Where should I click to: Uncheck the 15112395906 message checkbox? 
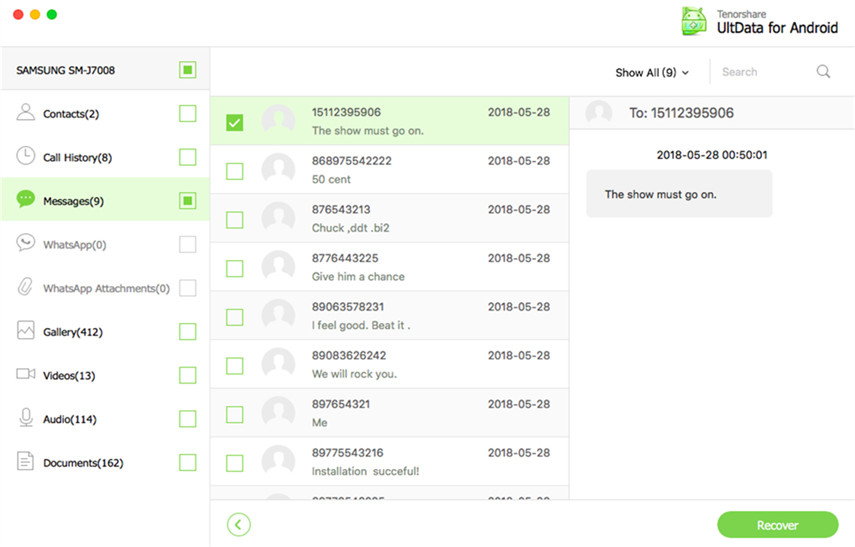234,123
